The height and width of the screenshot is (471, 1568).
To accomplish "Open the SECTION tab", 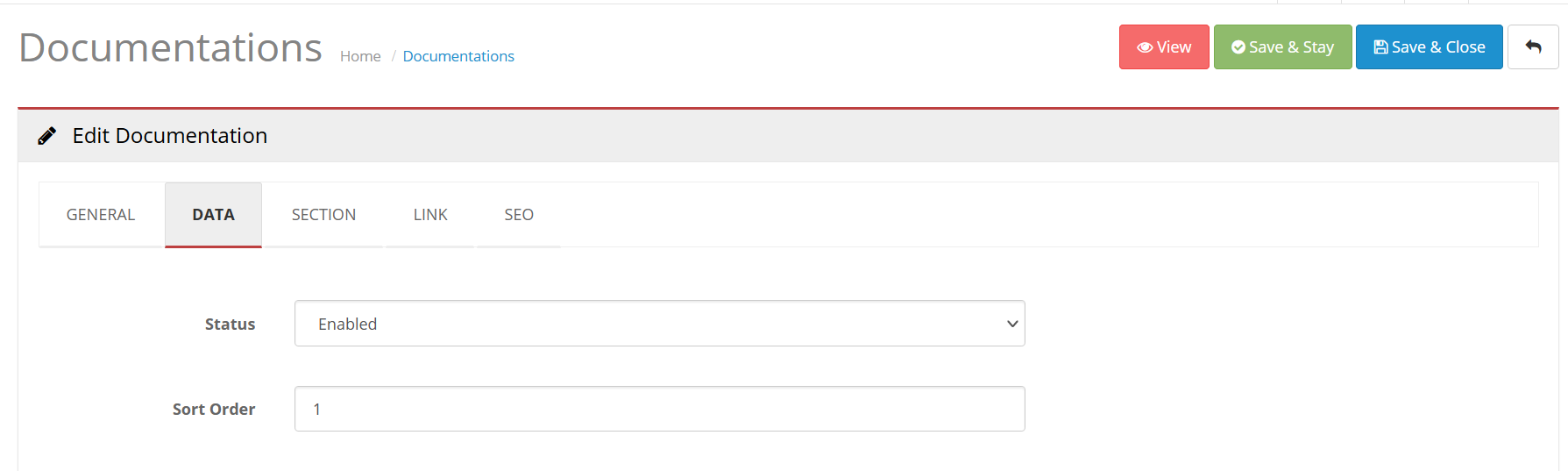I will pyautogui.click(x=323, y=215).
